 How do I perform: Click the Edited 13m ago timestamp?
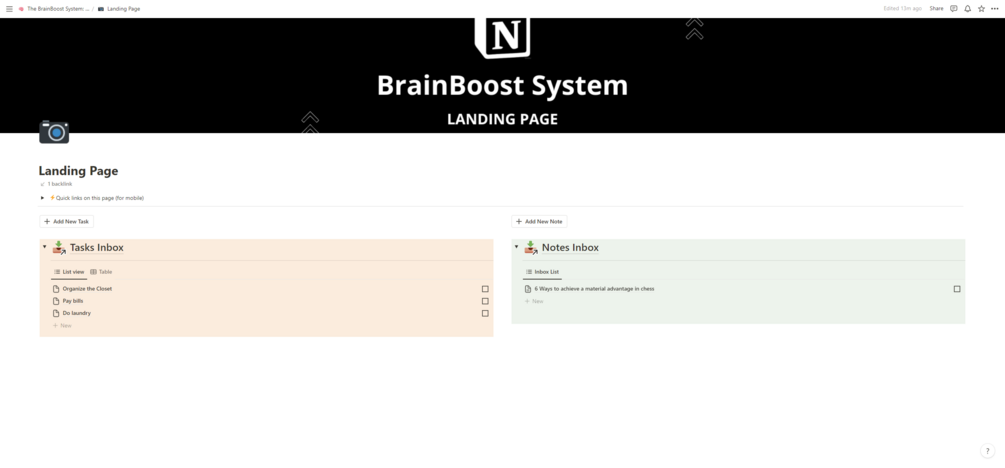(x=902, y=9)
